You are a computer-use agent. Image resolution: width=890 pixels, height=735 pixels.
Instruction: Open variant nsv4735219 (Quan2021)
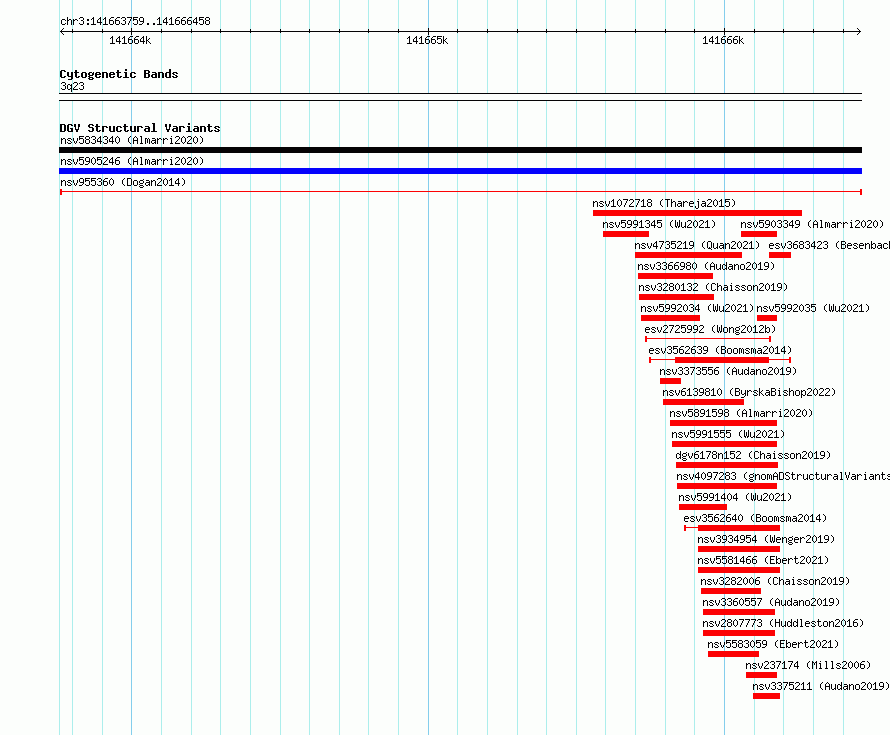click(x=697, y=245)
